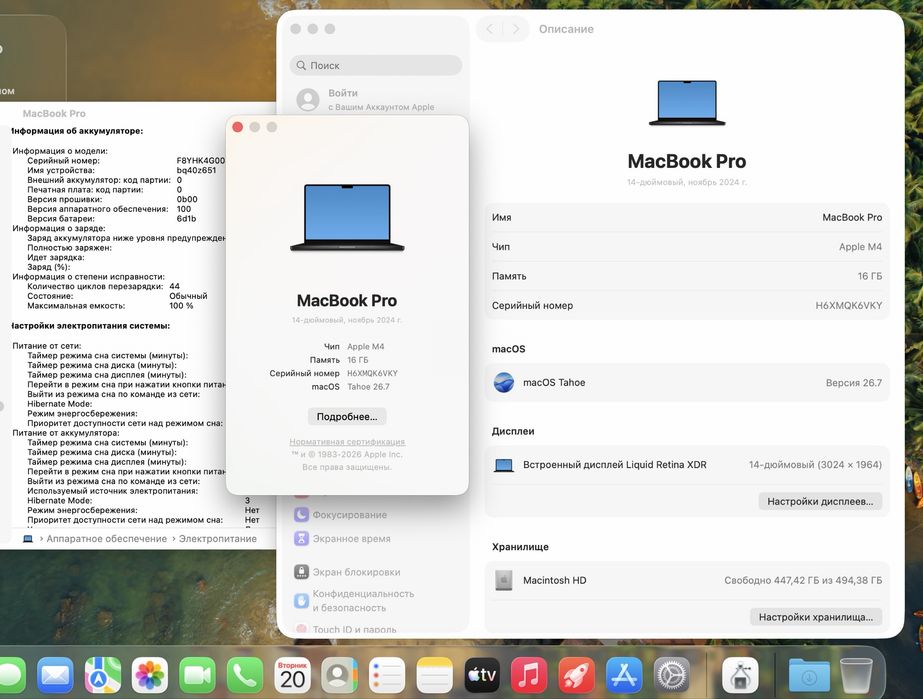Click the Имя устройства value bq40z651

(x=196, y=170)
